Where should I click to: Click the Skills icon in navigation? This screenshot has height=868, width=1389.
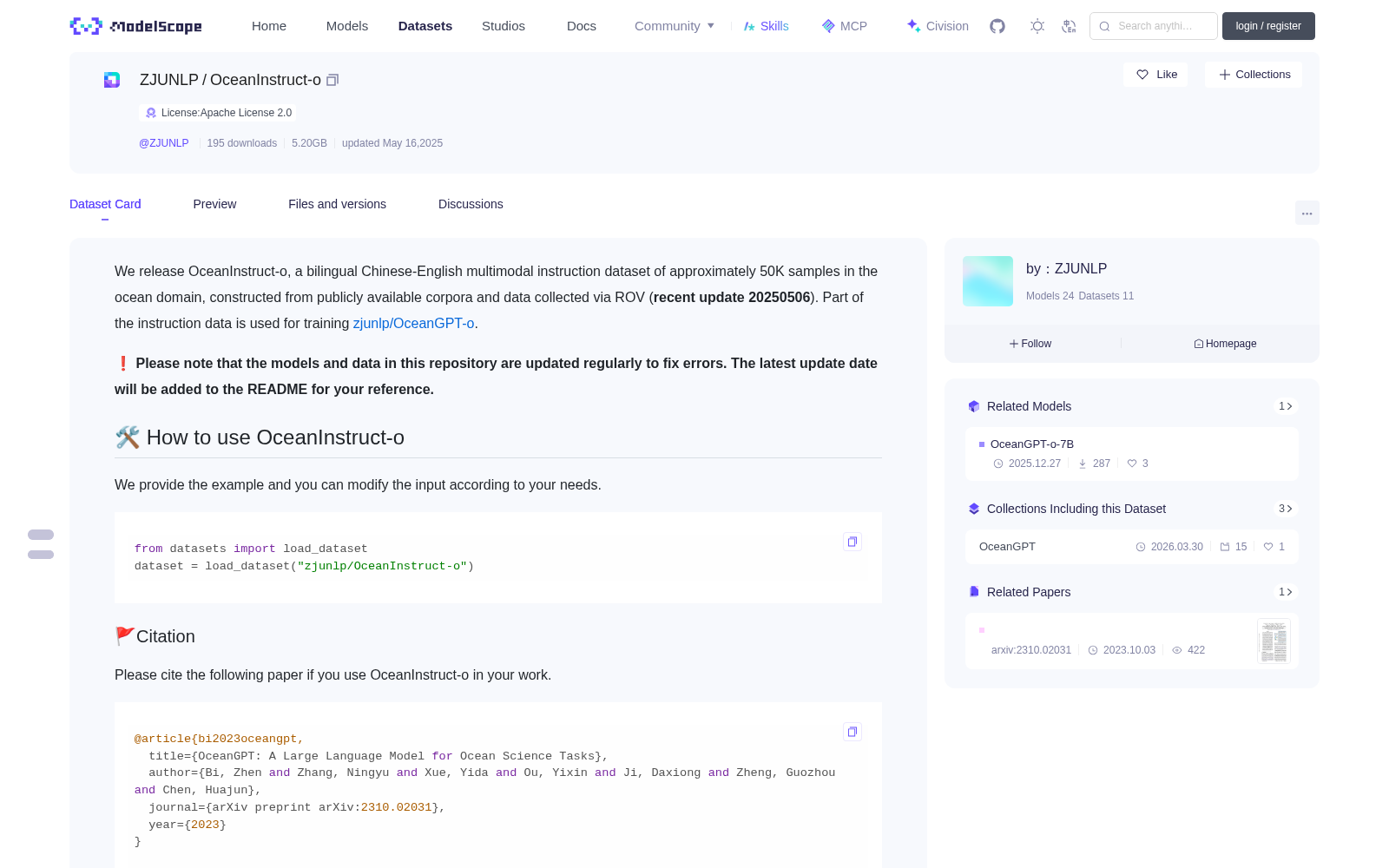(x=749, y=26)
